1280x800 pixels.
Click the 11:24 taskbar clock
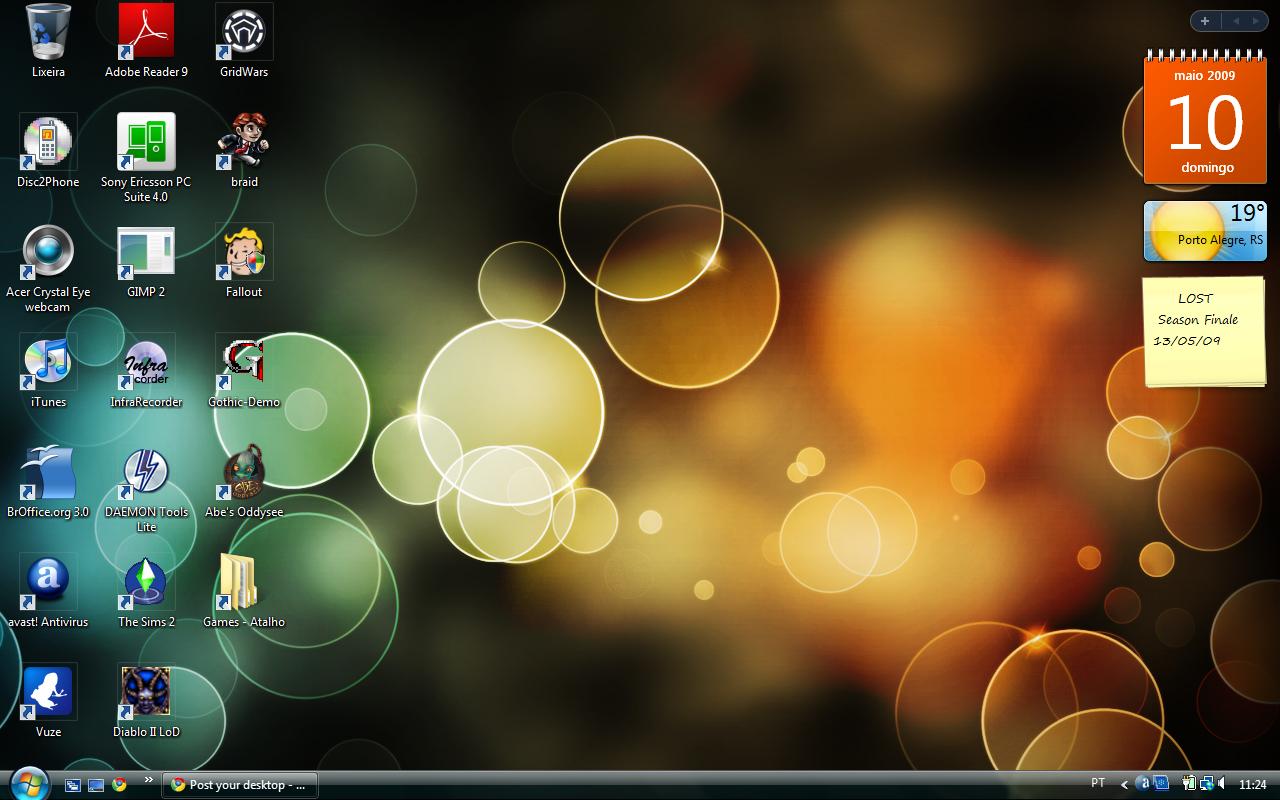pyautogui.click(x=1252, y=785)
